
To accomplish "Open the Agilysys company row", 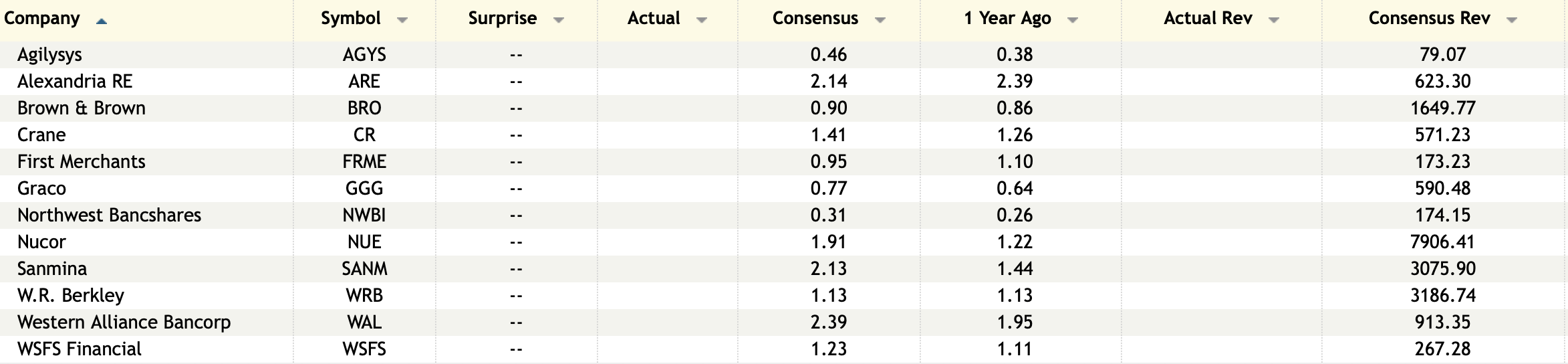I will pyautogui.click(x=50, y=54).
